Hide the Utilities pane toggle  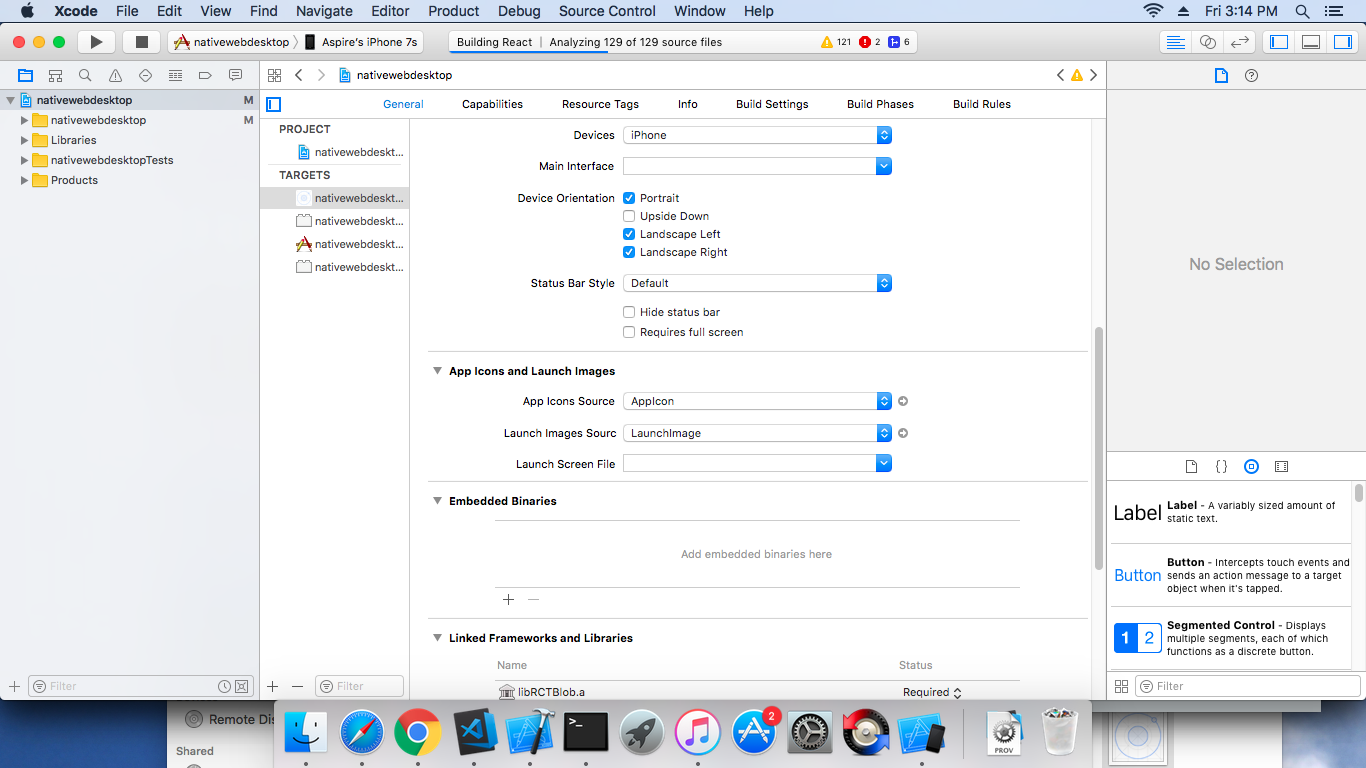[x=1343, y=42]
